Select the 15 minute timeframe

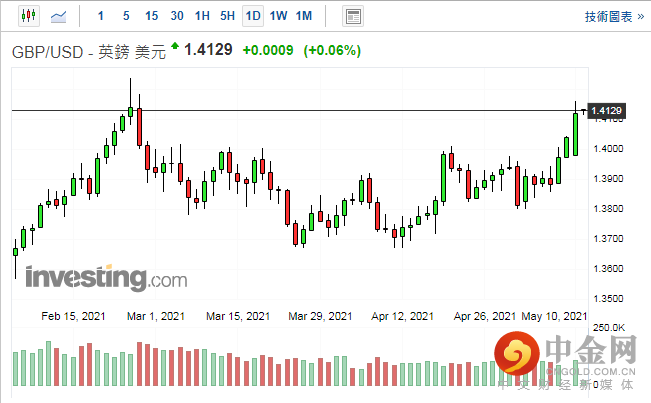tap(151, 16)
